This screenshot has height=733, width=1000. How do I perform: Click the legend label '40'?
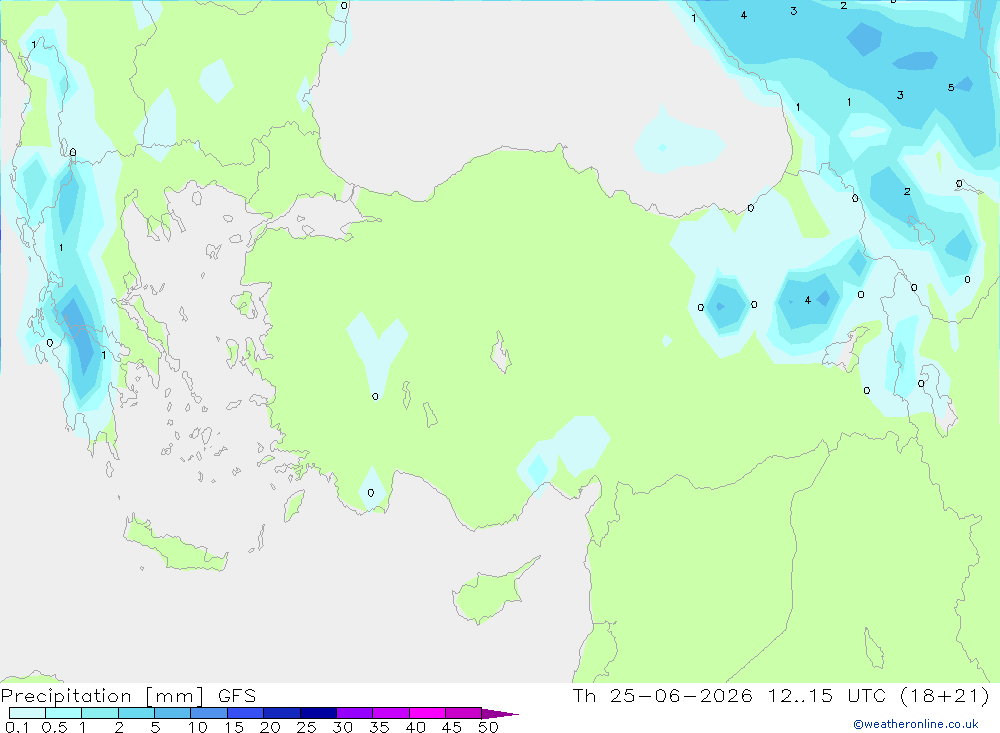tap(415, 727)
